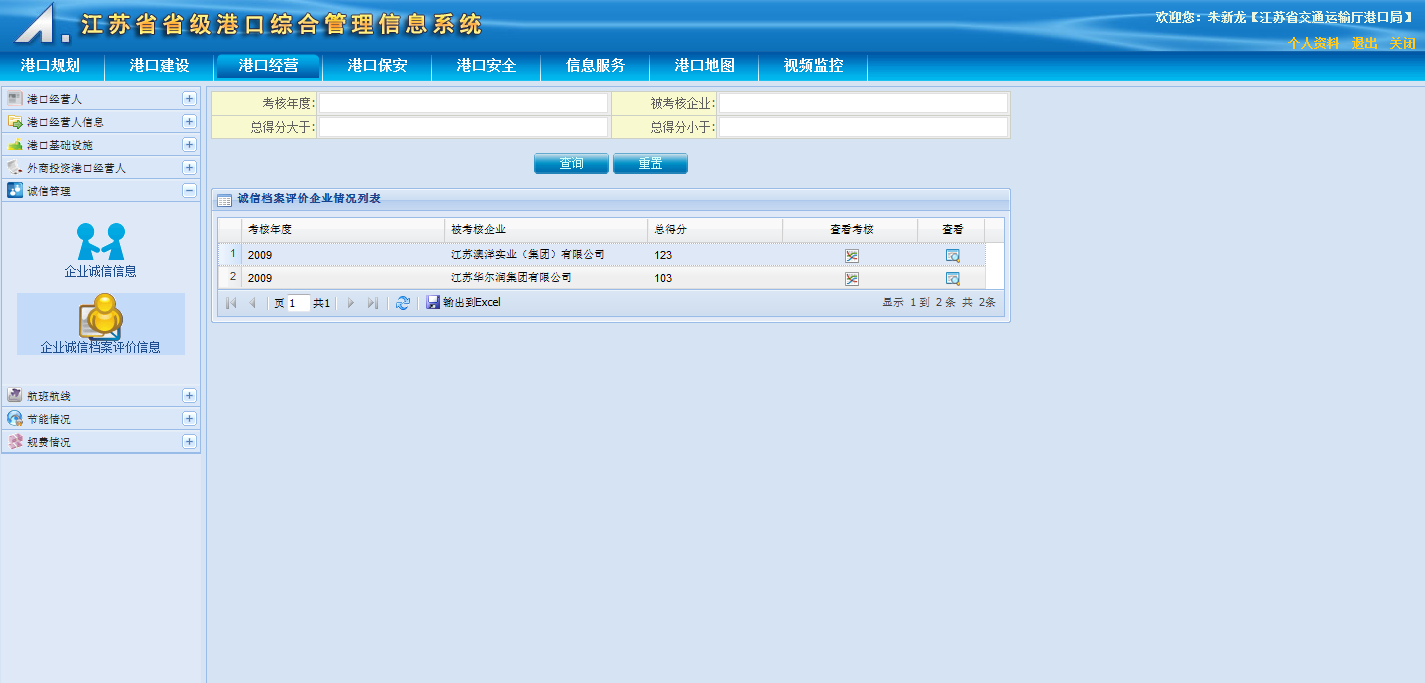Go to the first page using pager icon
The height and width of the screenshot is (683, 1425).
click(x=231, y=303)
